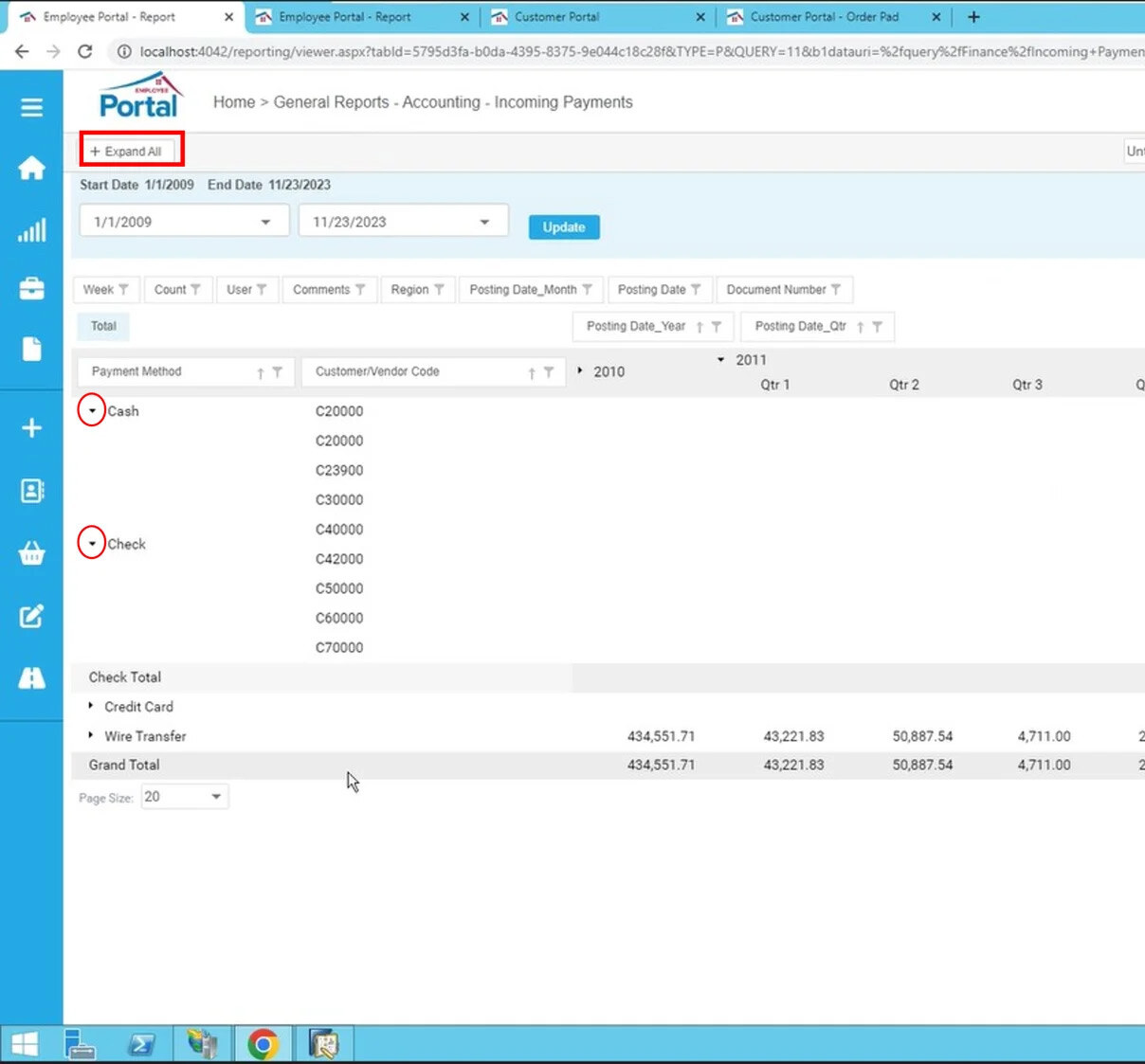The height and width of the screenshot is (1064, 1145).
Task: Click the breadcrumb Home text
Action: [x=234, y=102]
